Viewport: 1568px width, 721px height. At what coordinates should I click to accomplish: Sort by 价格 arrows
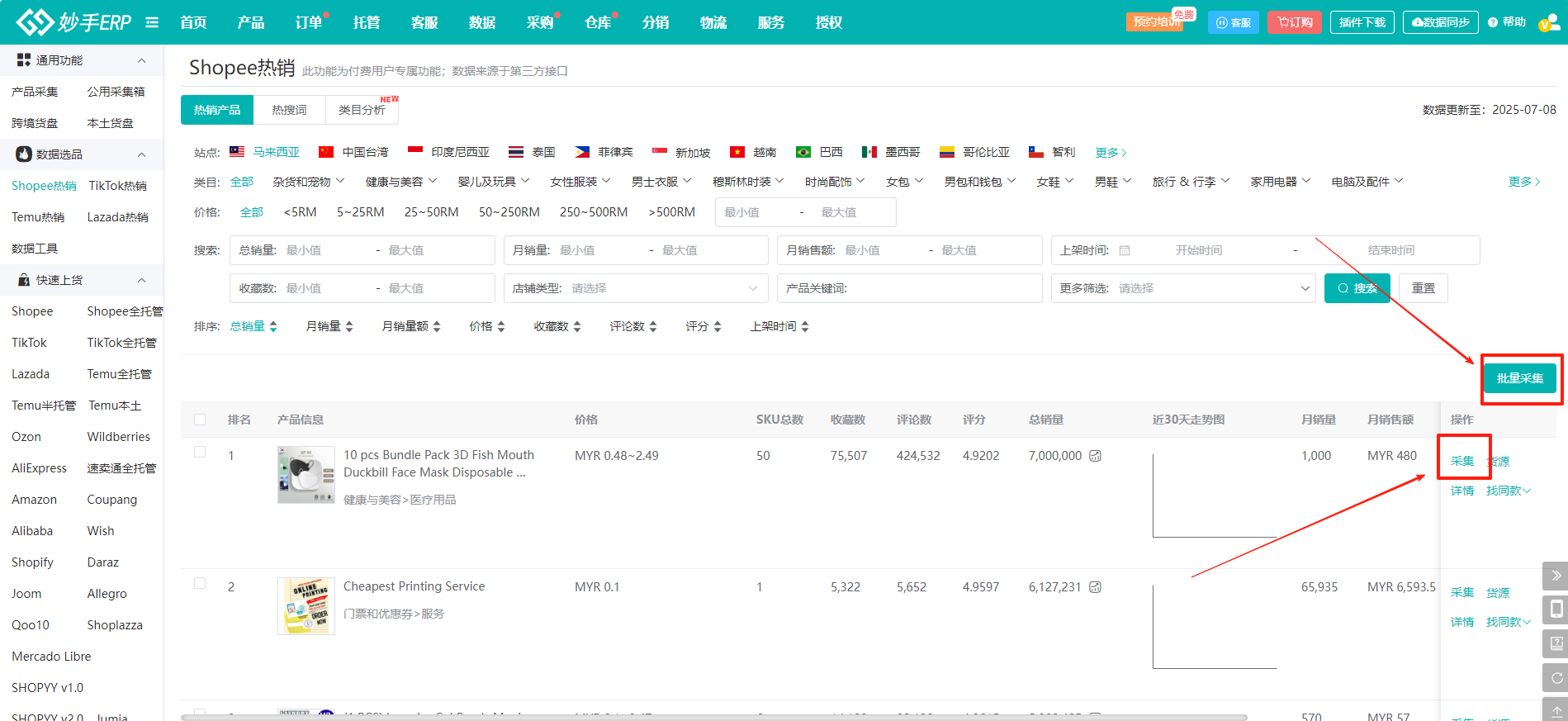point(500,327)
